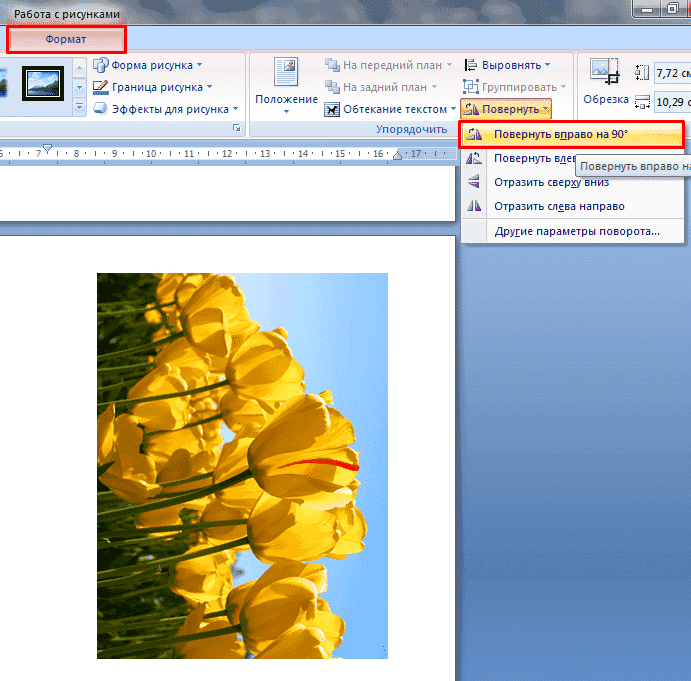Choose Отразить сверху вниз option
This screenshot has height=681, width=691.
point(550,182)
